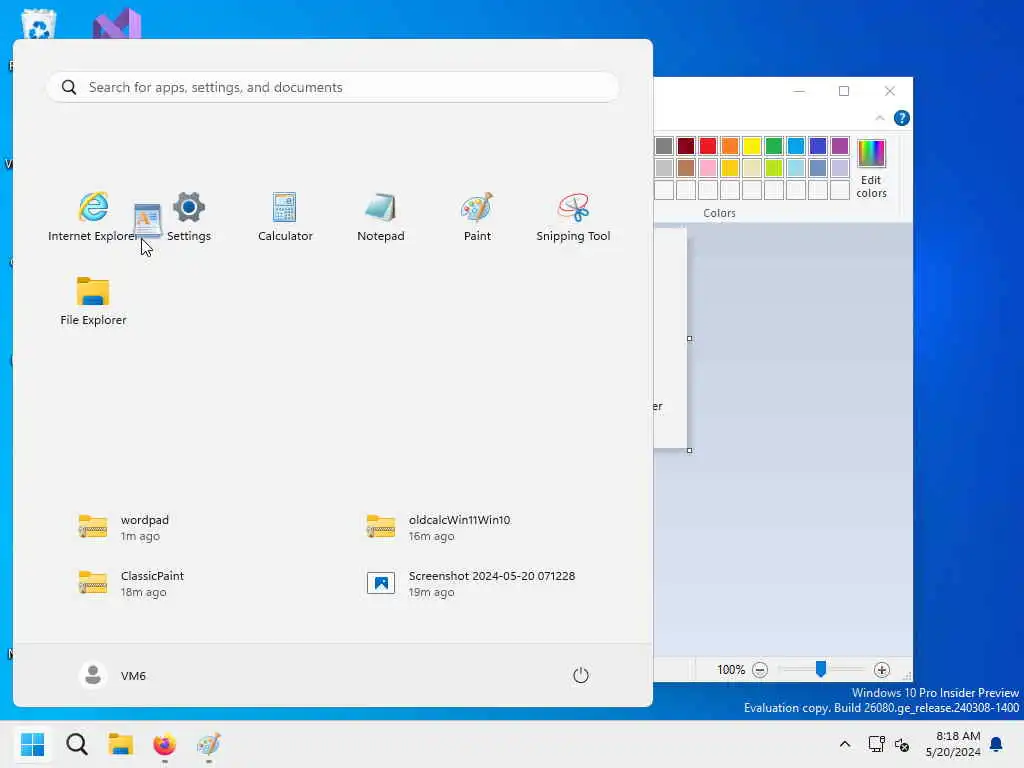Click search box in Start menu

[332, 87]
